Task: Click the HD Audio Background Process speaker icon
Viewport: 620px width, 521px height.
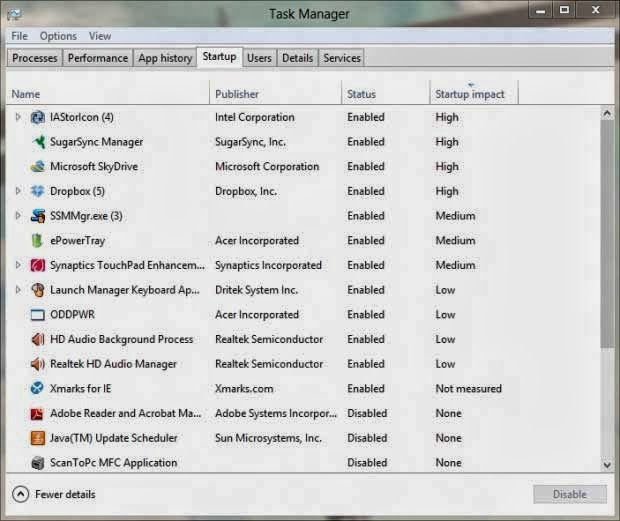Action: [x=38, y=339]
